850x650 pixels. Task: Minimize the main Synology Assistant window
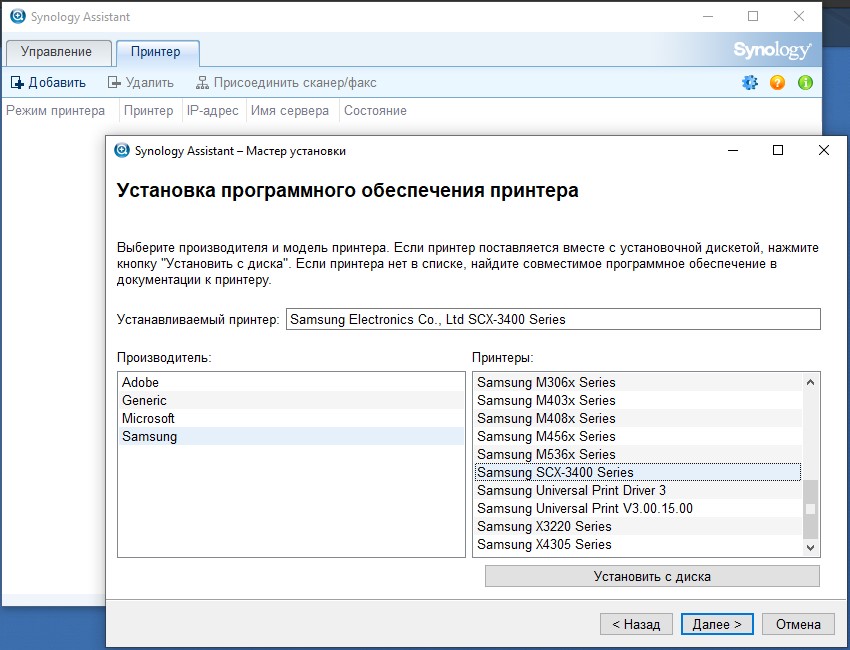pos(708,16)
